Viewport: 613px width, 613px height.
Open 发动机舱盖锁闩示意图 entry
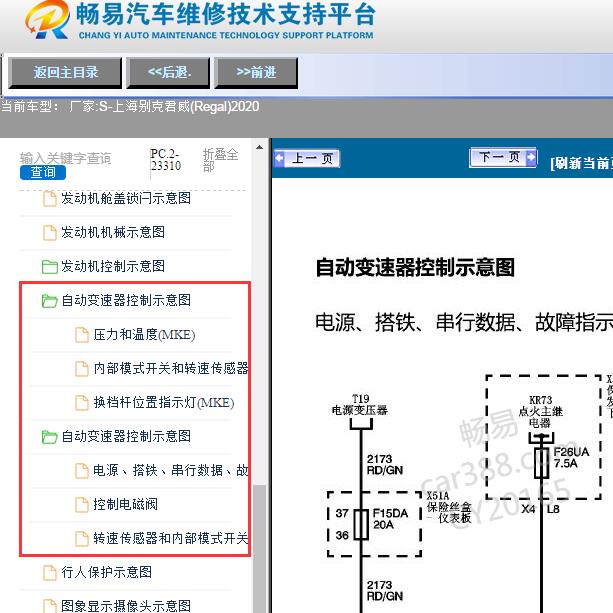point(126,198)
